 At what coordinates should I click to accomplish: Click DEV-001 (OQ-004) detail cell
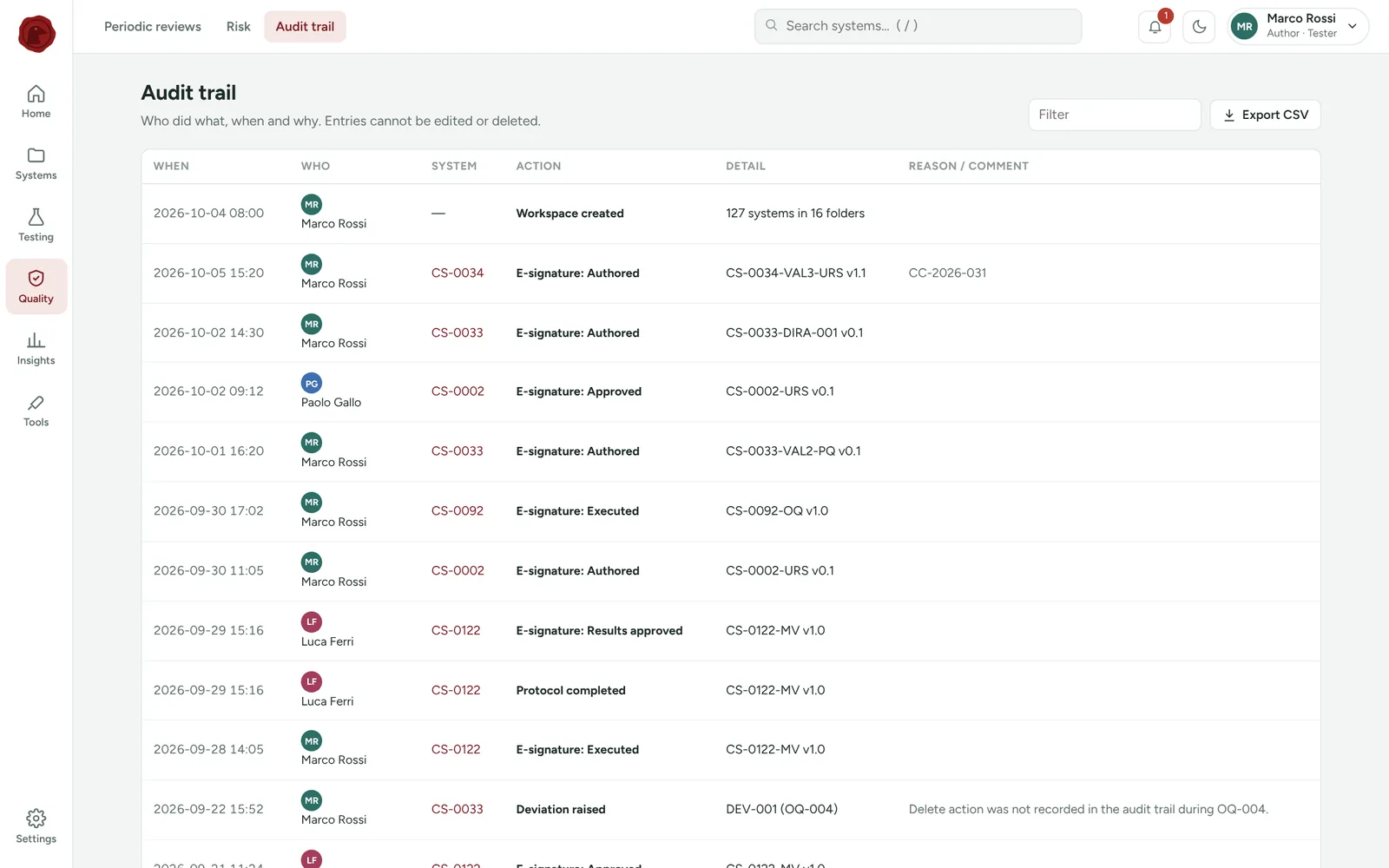point(781,809)
